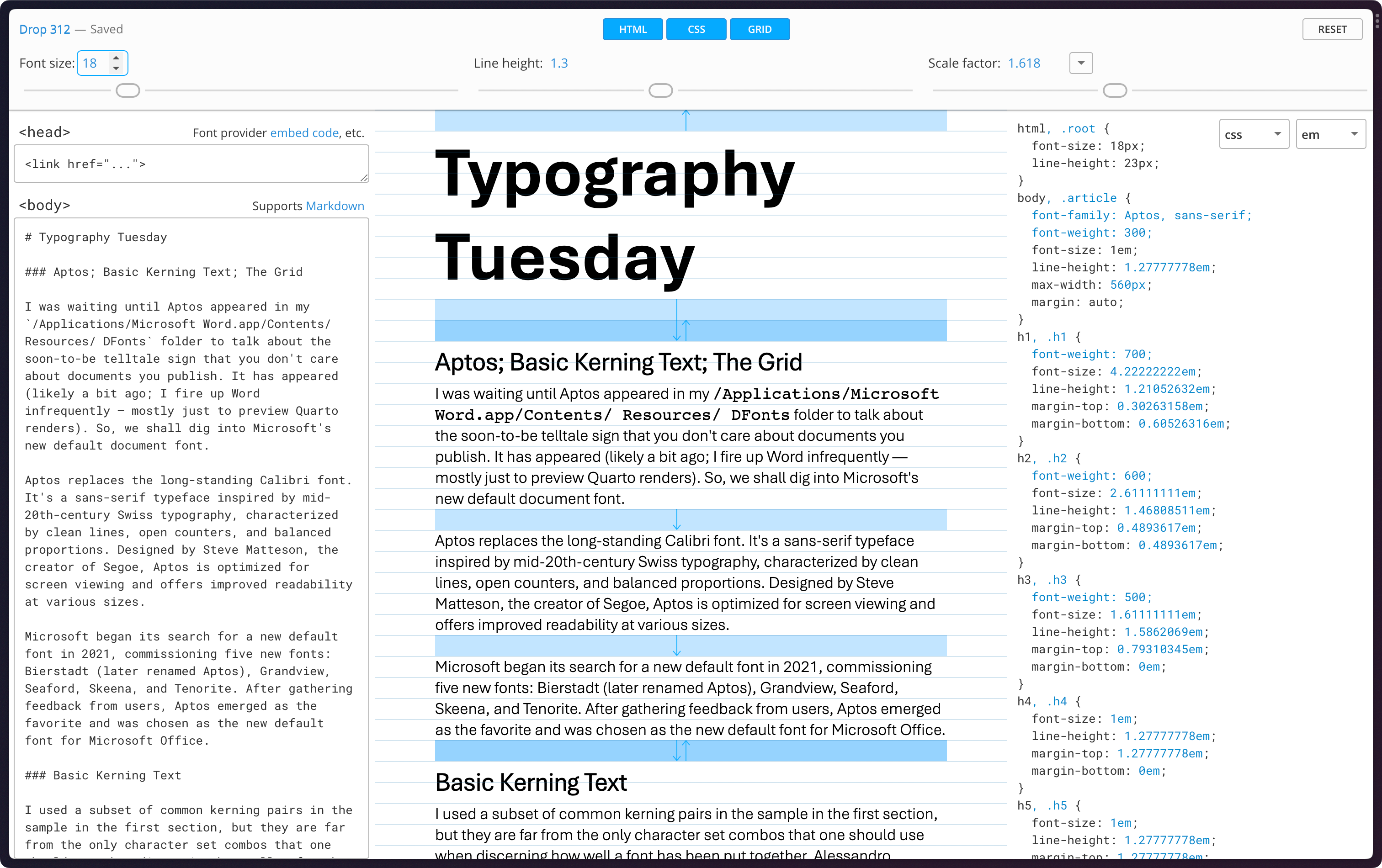
Task: Click the RESET button
Action: point(1331,29)
